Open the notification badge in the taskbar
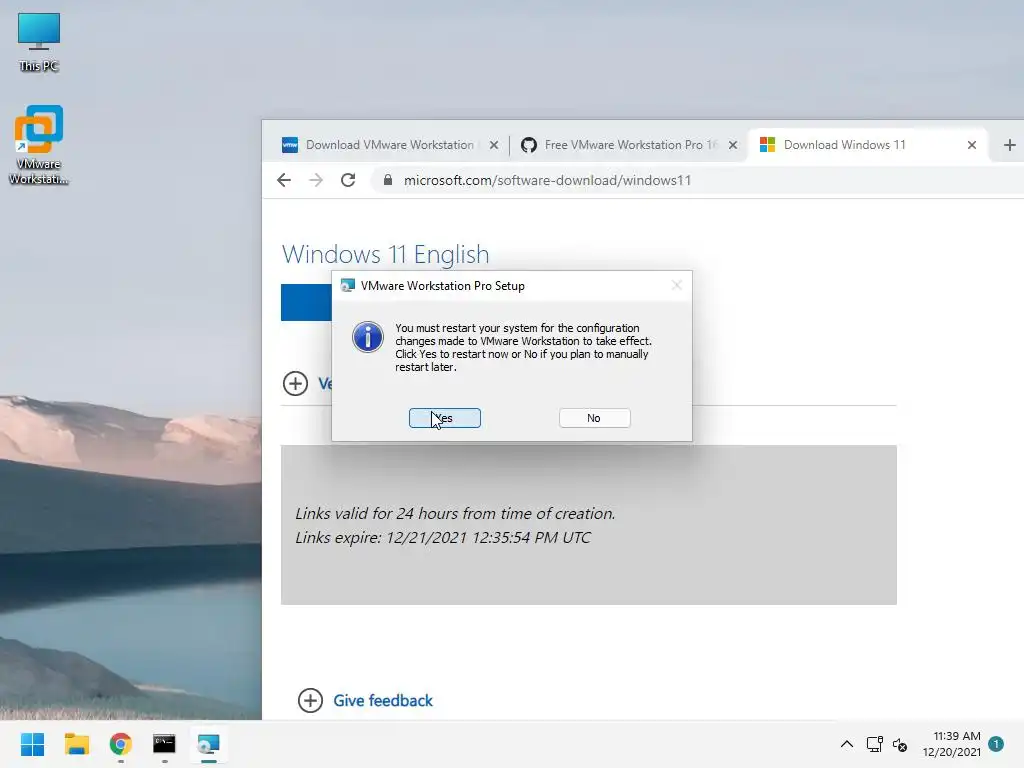The height and width of the screenshot is (768, 1024). click(x=996, y=744)
